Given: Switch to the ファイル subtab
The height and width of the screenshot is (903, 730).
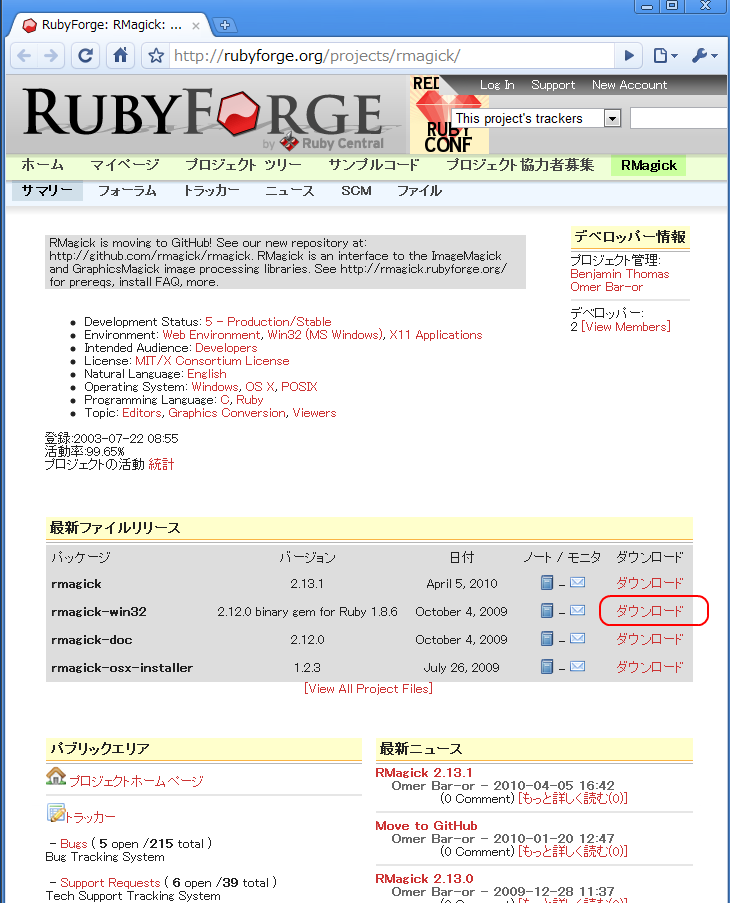Looking at the screenshot, I should pyautogui.click(x=420, y=191).
